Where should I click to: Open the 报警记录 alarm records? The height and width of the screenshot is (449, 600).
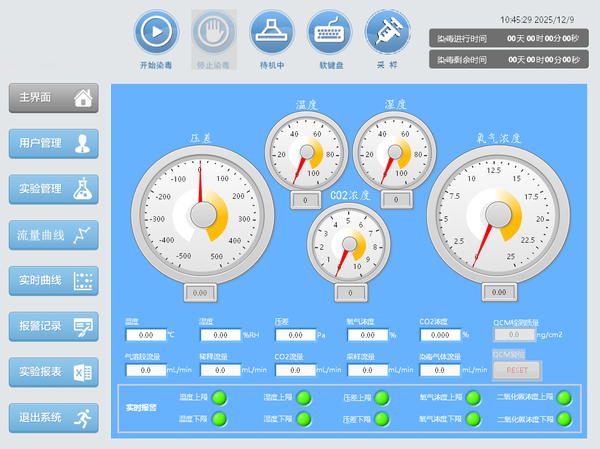pyautogui.click(x=54, y=326)
